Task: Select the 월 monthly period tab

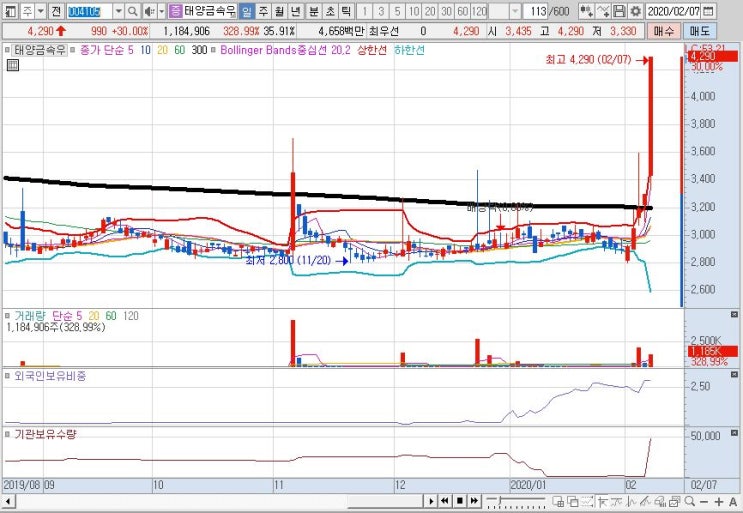Action: [x=279, y=11]
